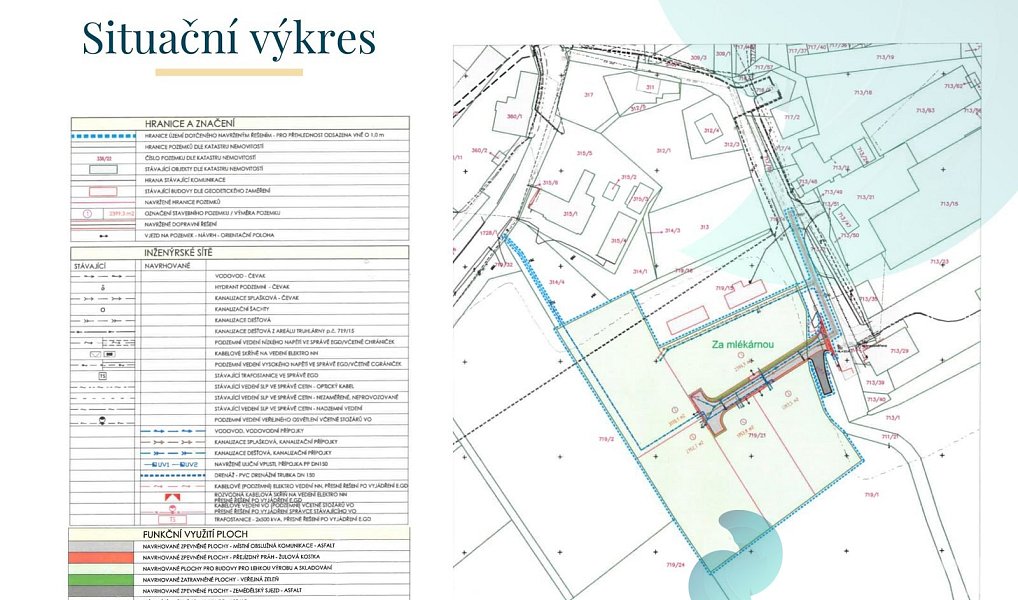
Task: Click the existing cable cabinet symbols in legend
Action: pos(103,354)
